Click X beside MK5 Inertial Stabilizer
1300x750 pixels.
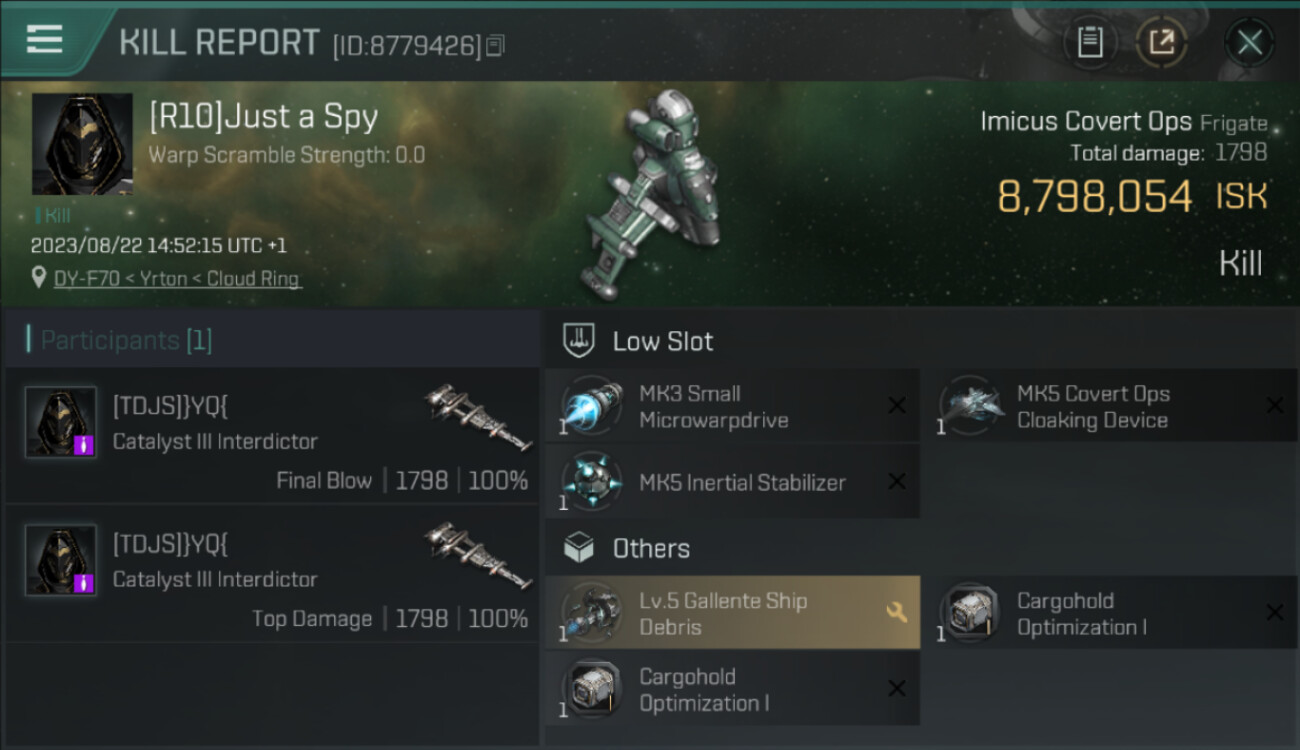[x=897, y=482]
